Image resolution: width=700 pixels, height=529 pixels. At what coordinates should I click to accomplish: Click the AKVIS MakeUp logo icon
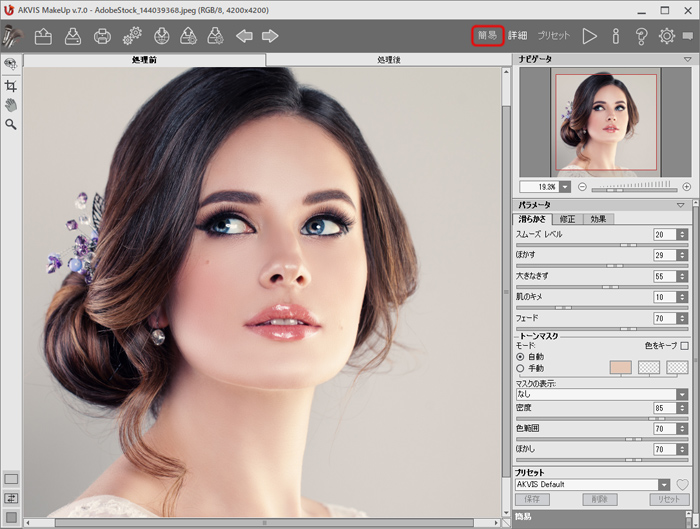(12, 36)
